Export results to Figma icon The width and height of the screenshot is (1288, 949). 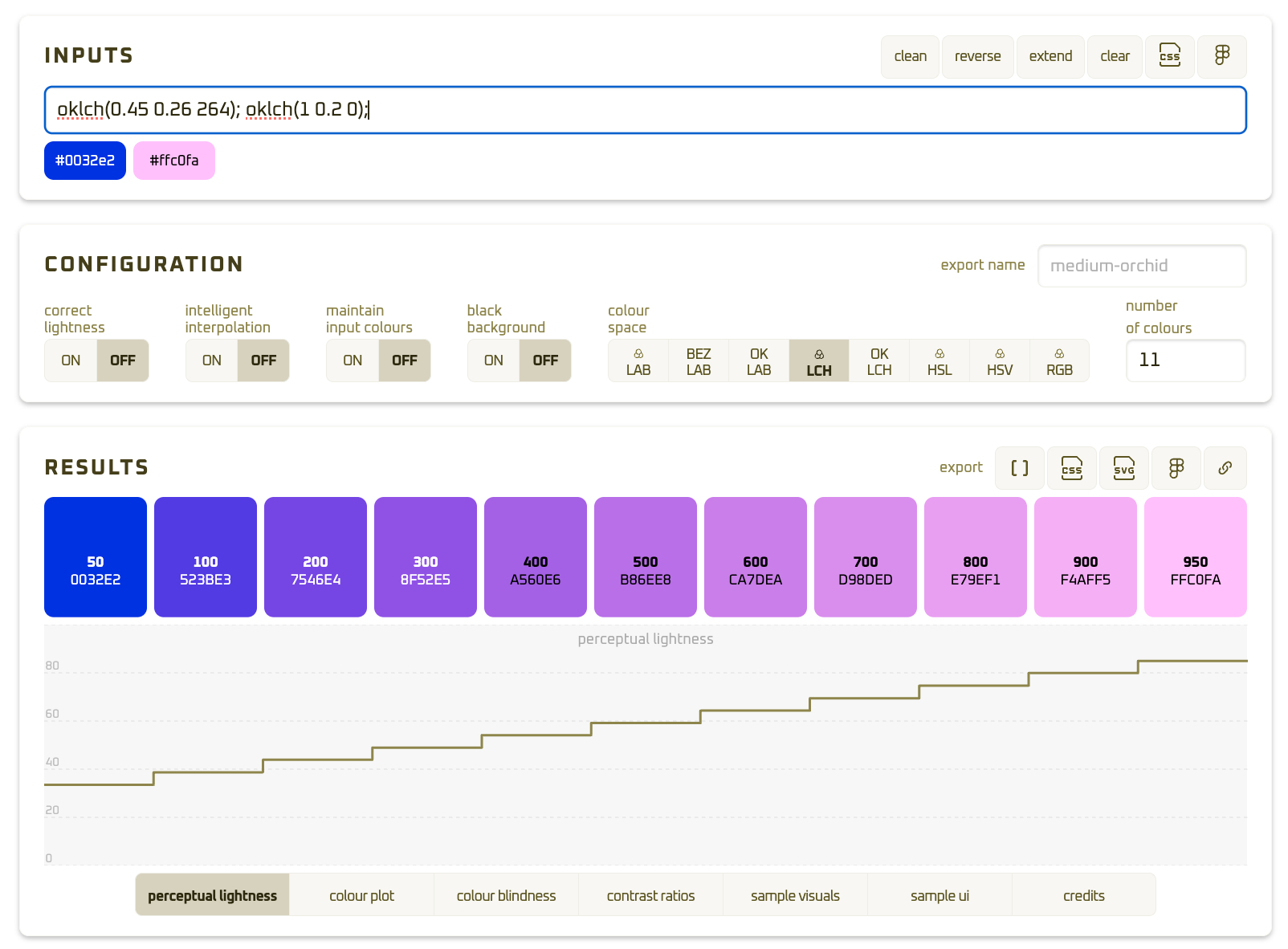1176,468
